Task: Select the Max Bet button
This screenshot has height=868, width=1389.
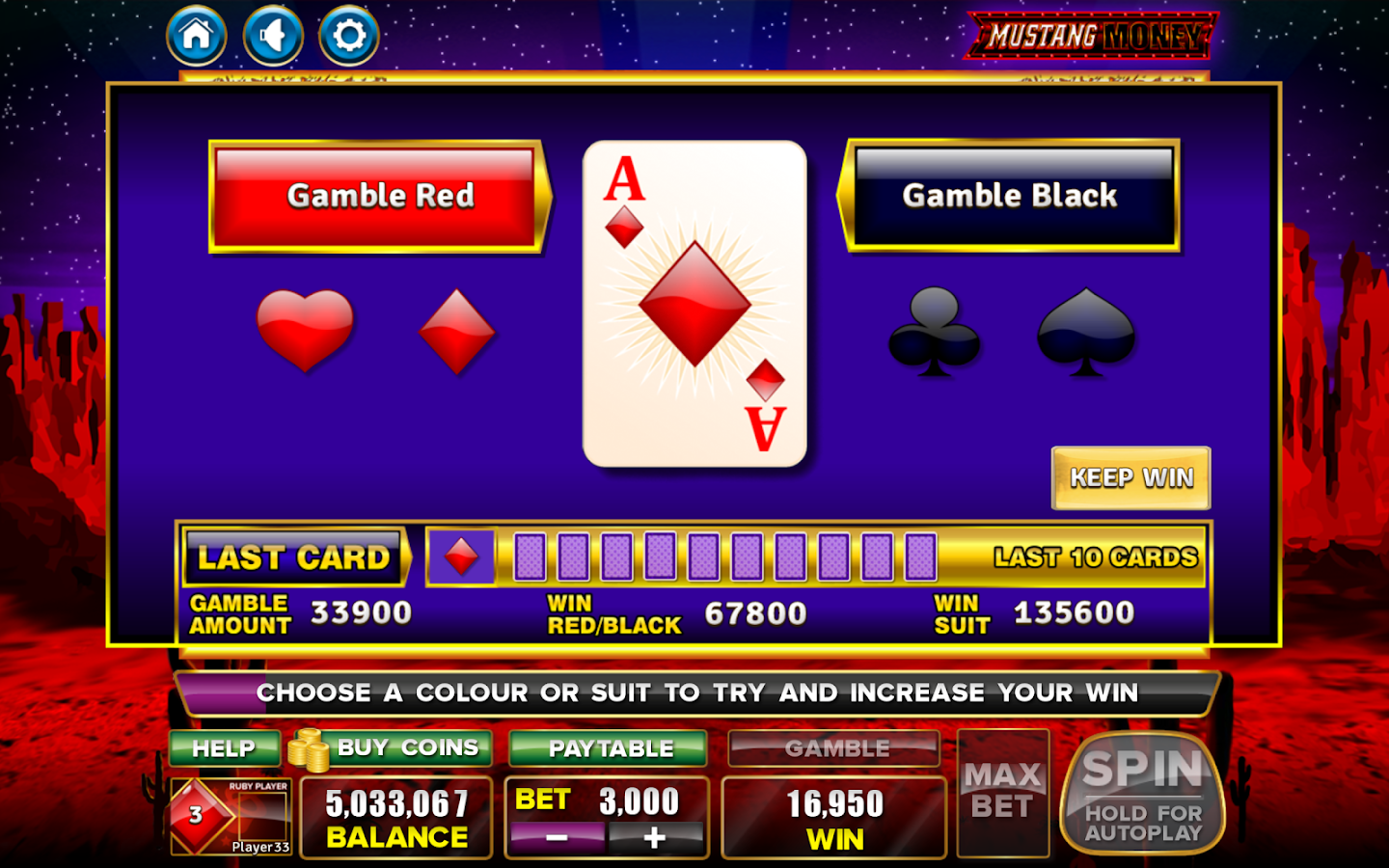Action: tap(1003, 793)
